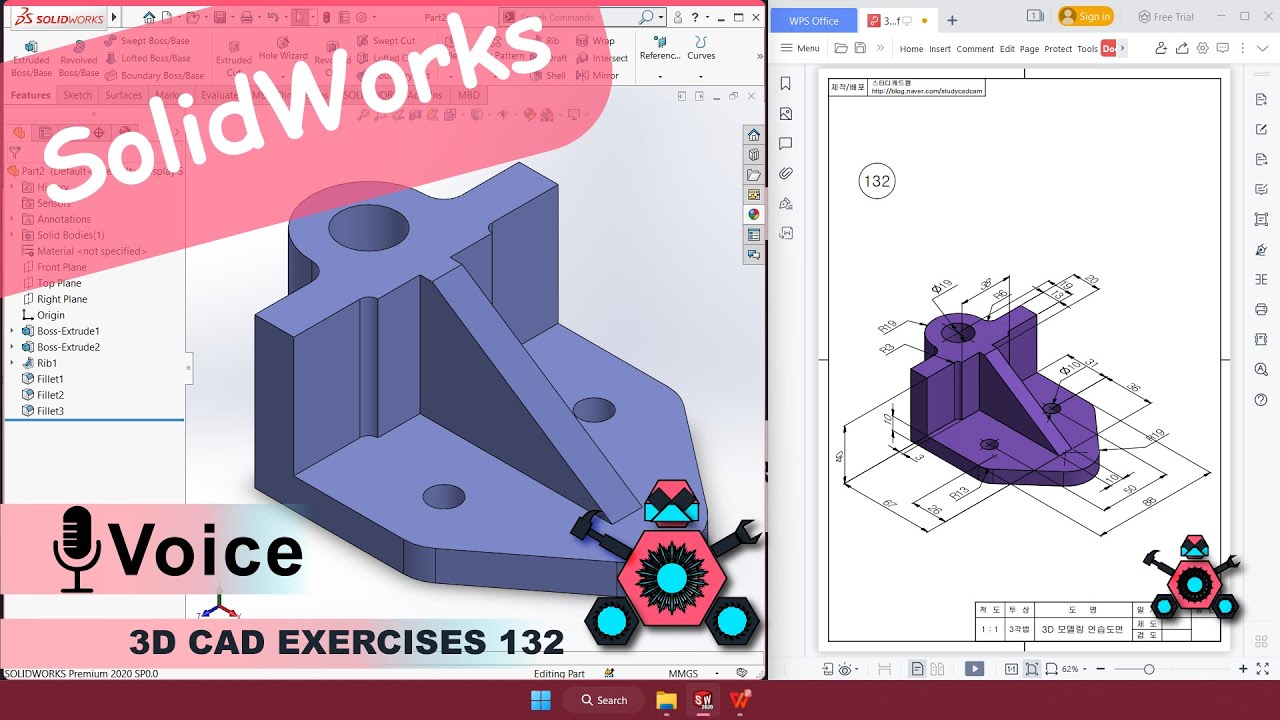This screenshot has height=720, width=1280.
Task: Expand Rib1 feature node
Action: pyautogui.click(x=11, y=363)
